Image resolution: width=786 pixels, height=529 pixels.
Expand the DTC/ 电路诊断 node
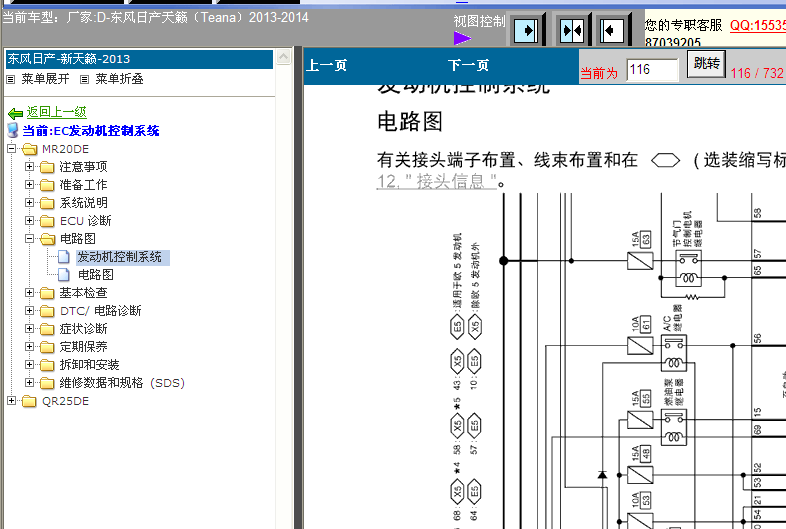30,310
